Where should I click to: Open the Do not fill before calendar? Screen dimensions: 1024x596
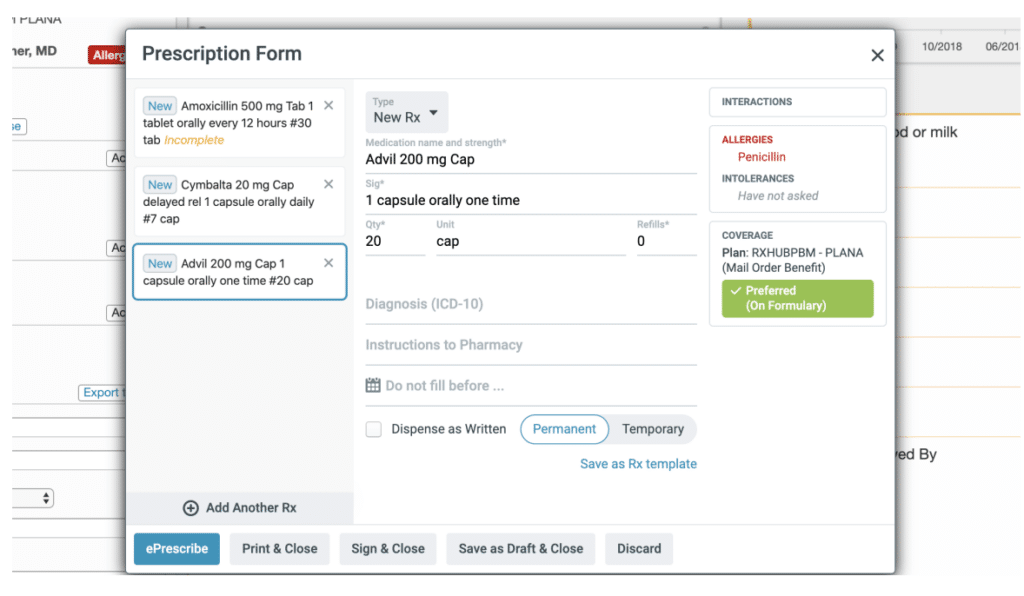373,385
